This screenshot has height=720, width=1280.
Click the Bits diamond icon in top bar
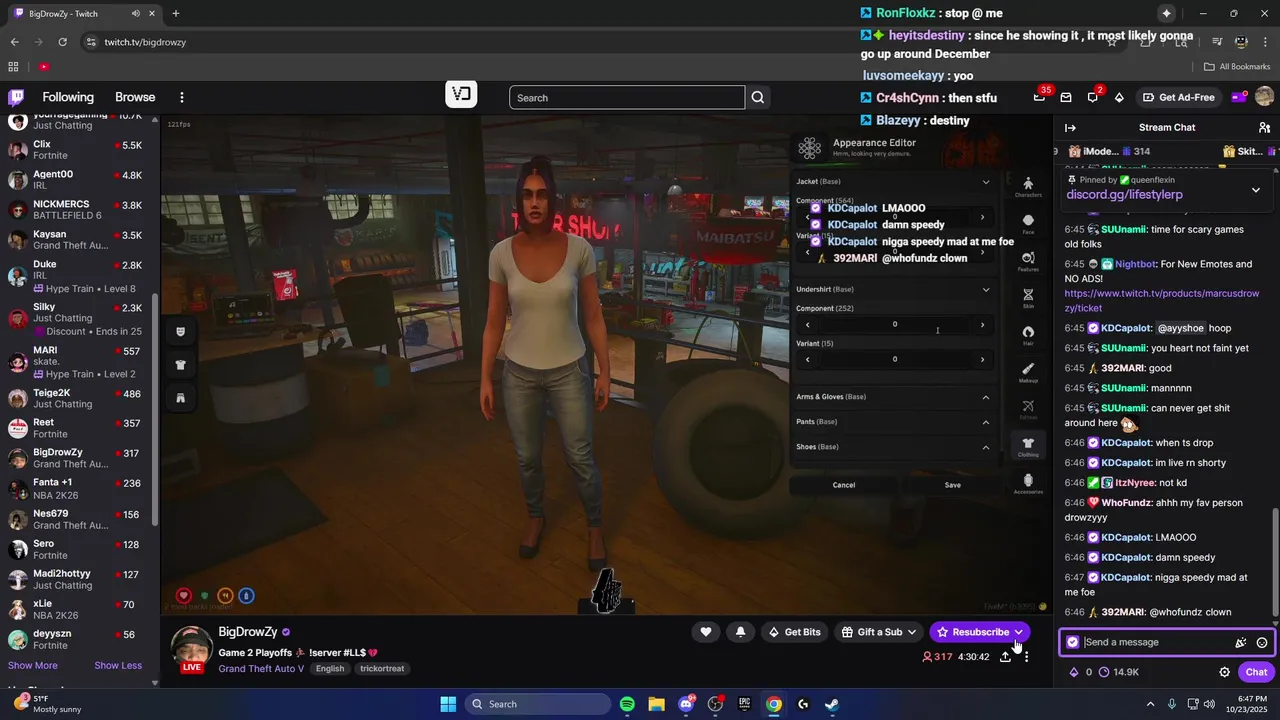[x=1119, y=97]
